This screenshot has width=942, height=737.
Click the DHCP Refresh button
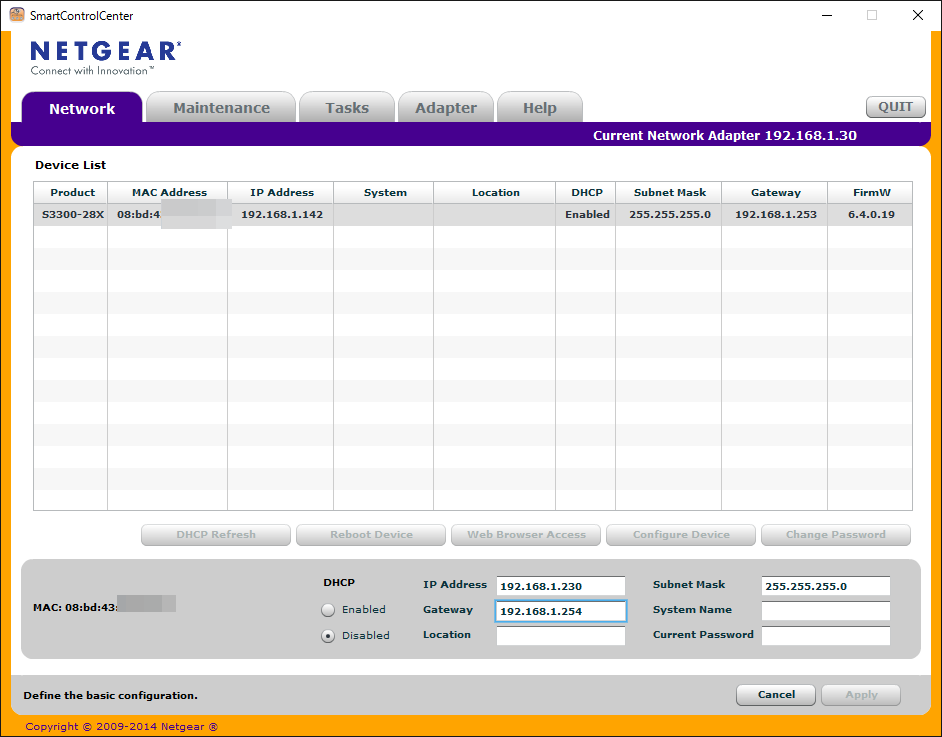coord(216,535)
